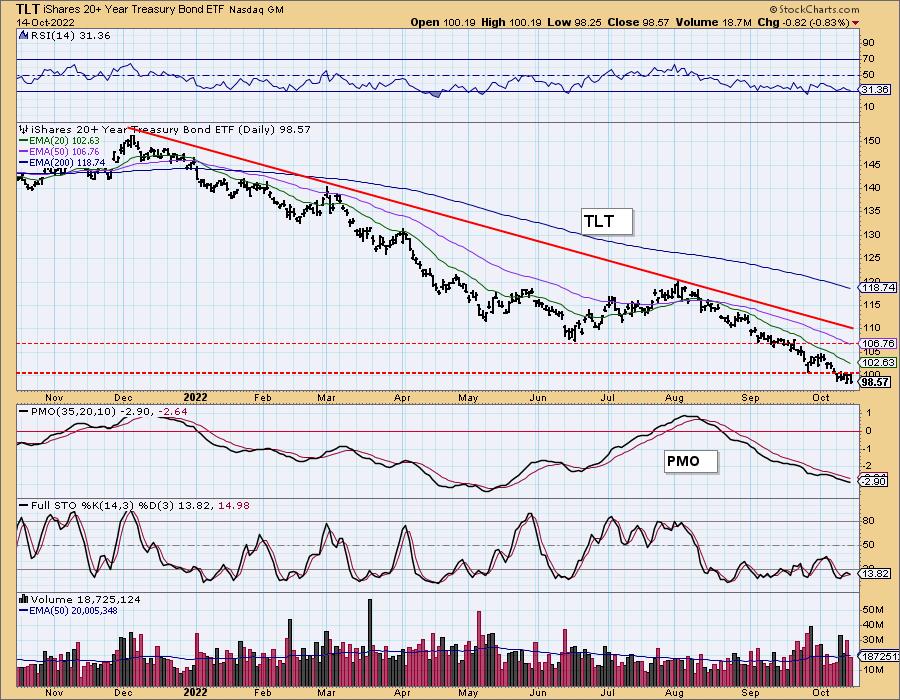900x700 pixels.
Task: Click the dark blue EMA(200) legend marker
Action: tap(24, 162)
